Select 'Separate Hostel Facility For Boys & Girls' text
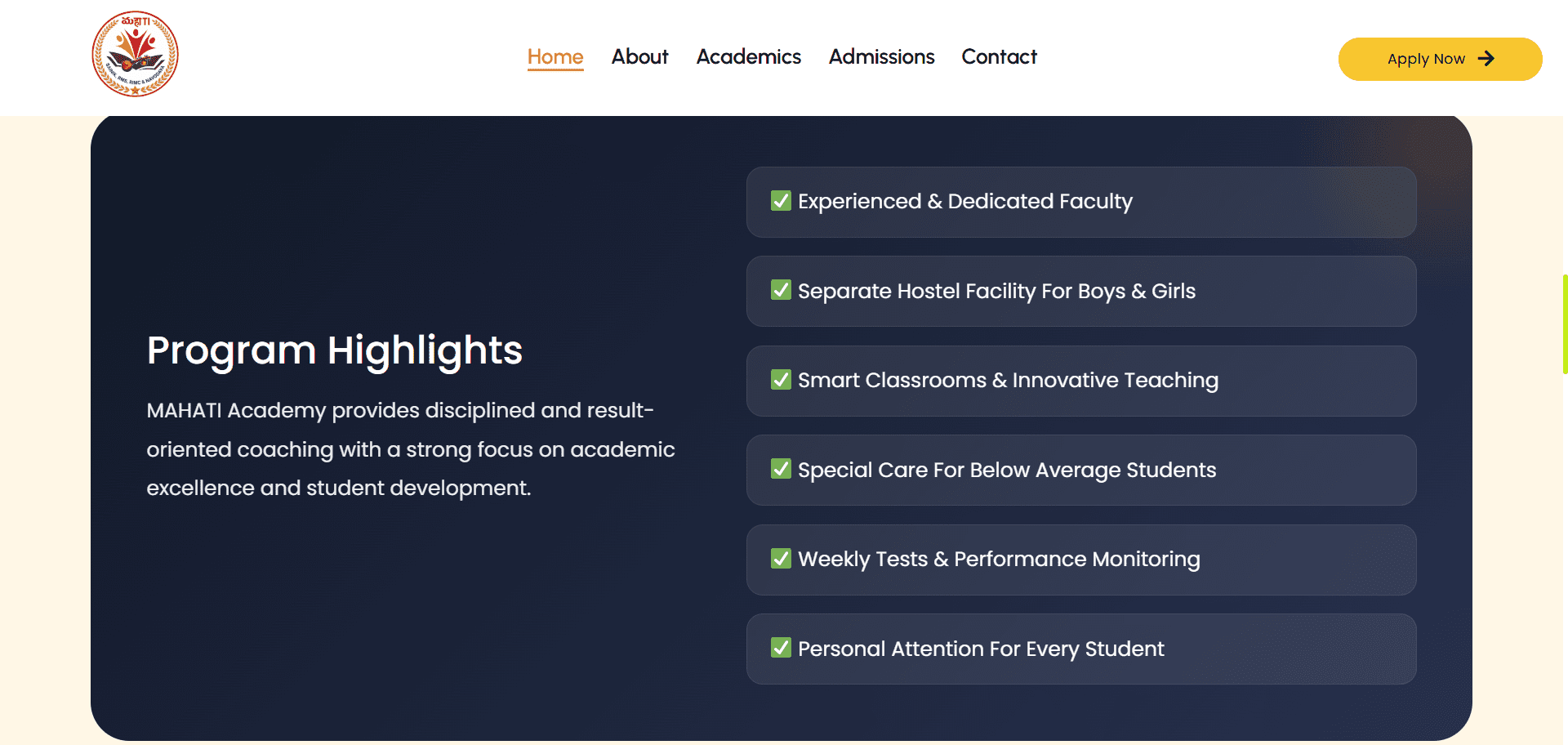The image size is (1568, 745). 996,292
